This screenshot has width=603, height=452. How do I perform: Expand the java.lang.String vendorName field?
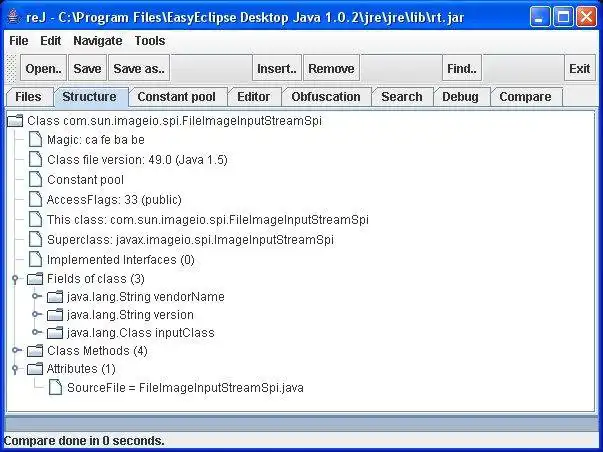[36, 296]
